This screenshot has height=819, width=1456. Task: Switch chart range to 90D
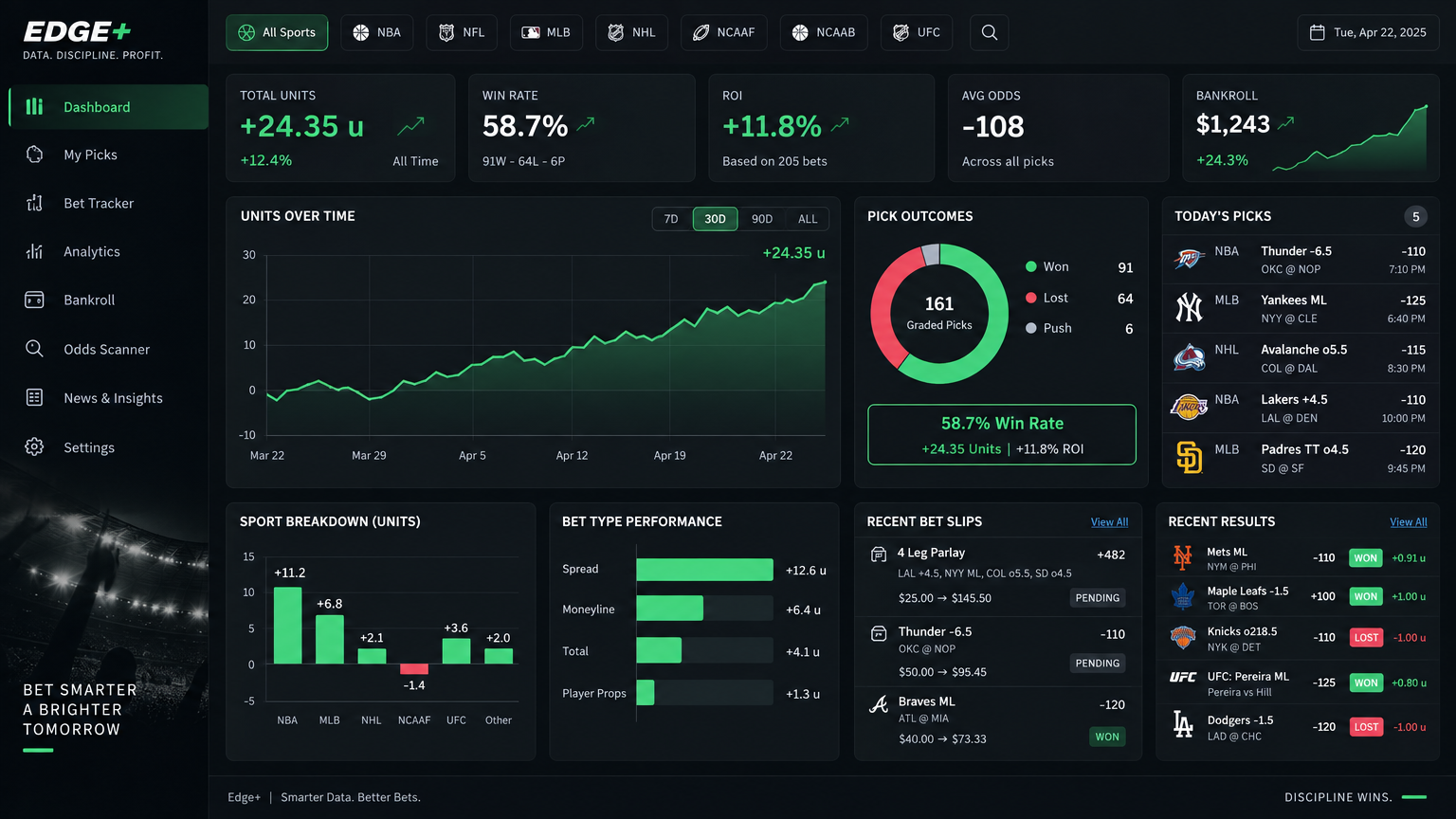pyautogui.click(x=762, y=219)
